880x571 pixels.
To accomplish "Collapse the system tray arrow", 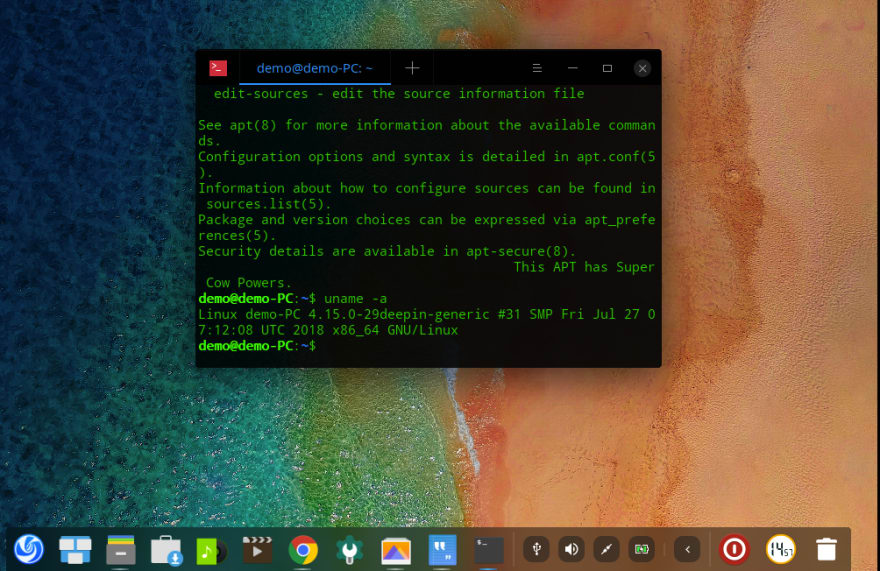I will click(688, 549).
